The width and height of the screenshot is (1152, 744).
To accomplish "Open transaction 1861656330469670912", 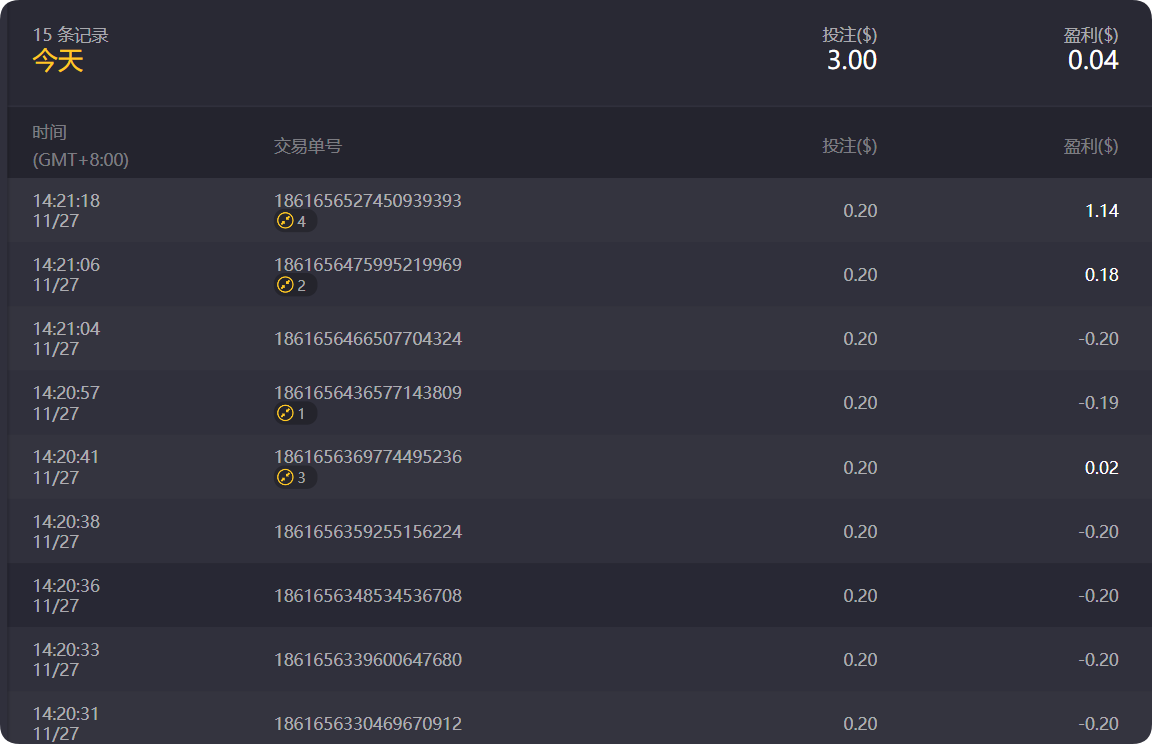I will 368,724.
